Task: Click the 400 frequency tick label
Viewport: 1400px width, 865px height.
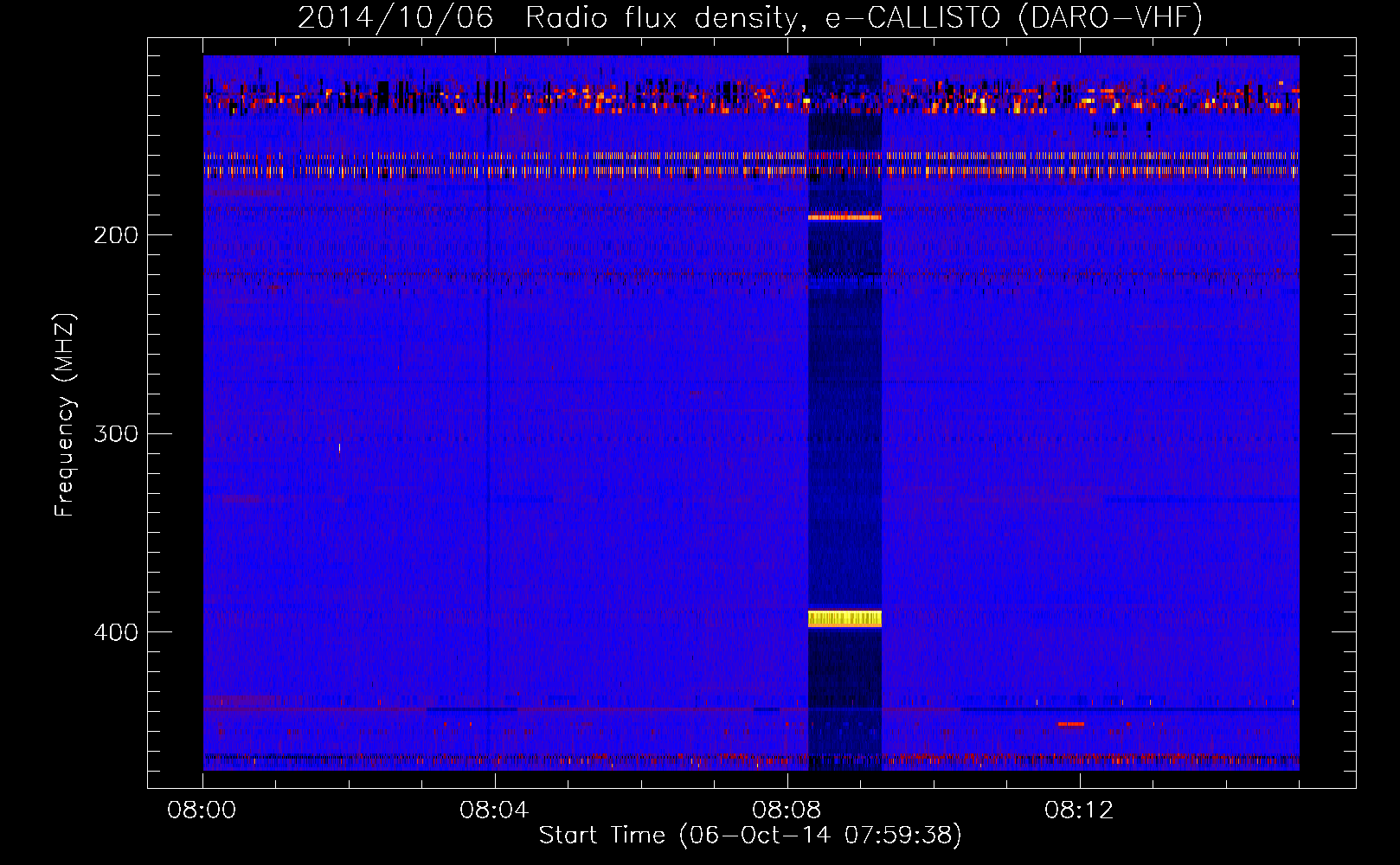Action: click(116, 632)
